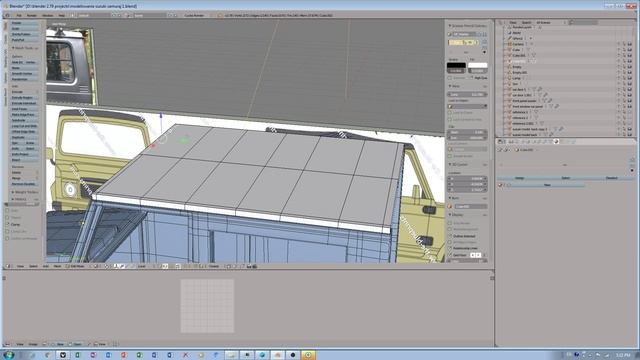This screenshot has height=360, width=640.
Task: Click the selectable cursor icon for Cube row
Action: pos(624,50)
